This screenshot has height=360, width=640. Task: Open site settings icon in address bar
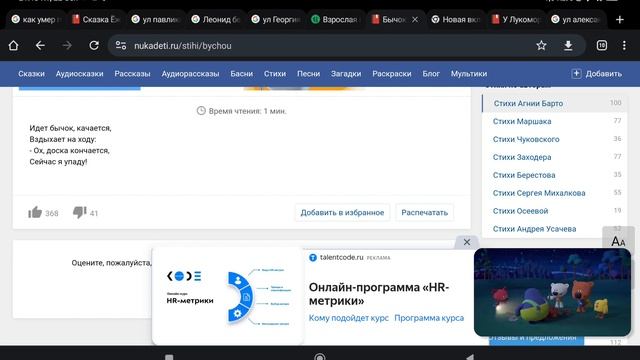click(x=121, y=45)
